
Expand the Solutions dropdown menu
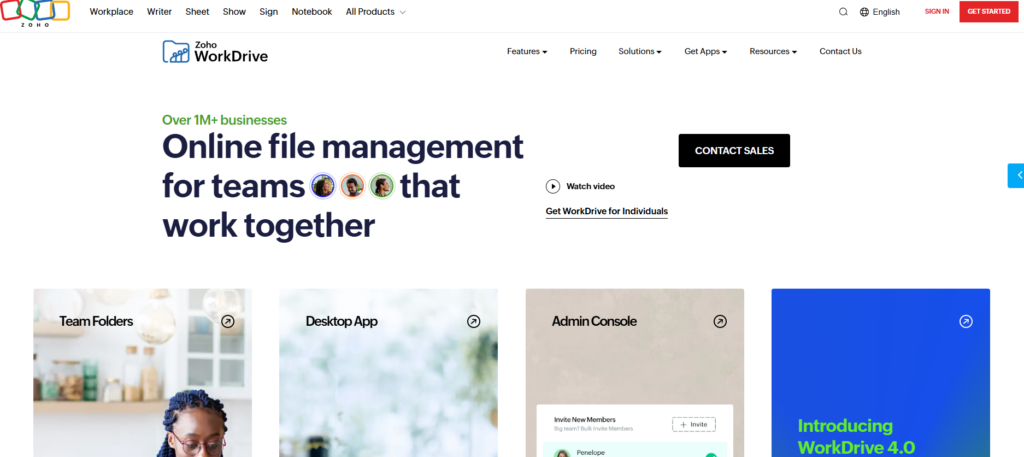pyautogui.click(x=640, y=52)
